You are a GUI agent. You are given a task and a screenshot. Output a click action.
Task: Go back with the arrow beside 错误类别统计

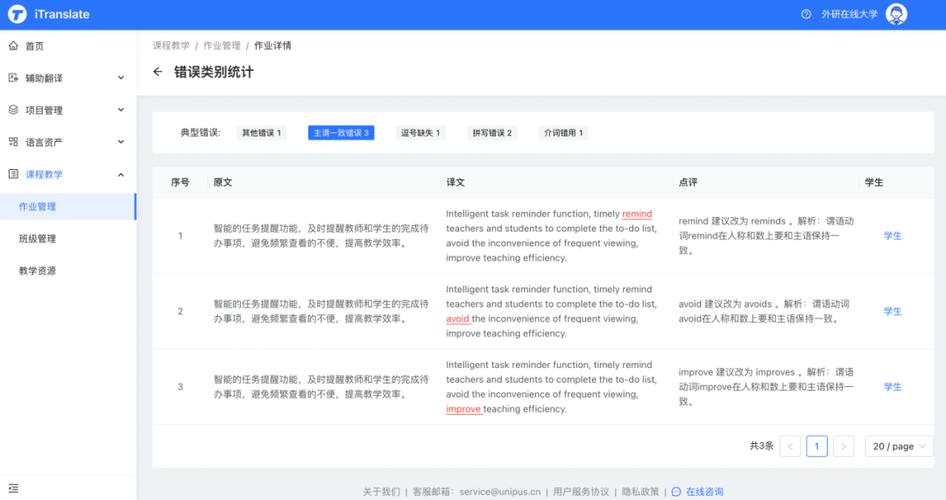click(x=158, y=72)
